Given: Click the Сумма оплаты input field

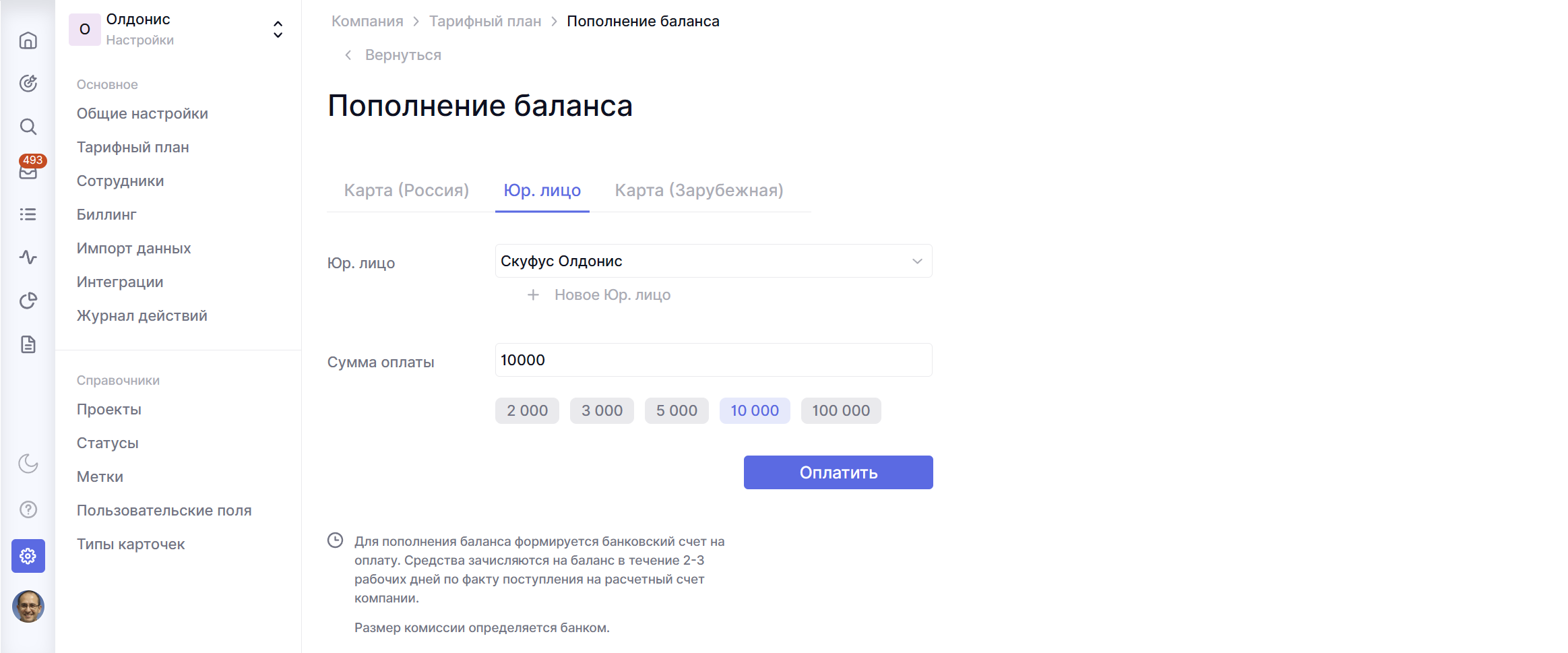Looking at the screenshot, I should (x=713, y=361).
